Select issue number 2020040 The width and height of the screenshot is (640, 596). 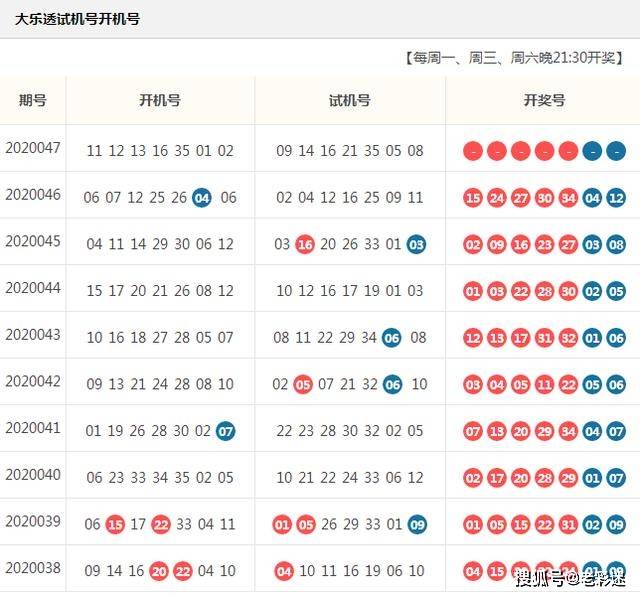click(x=33, y=475)
